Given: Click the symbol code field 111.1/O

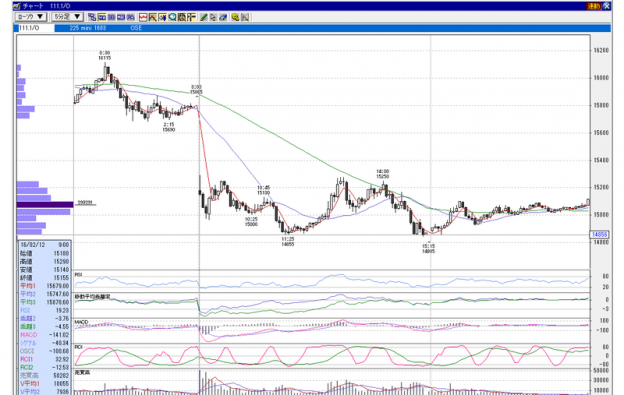Looking at the screenshot, I should click(34, 28).
